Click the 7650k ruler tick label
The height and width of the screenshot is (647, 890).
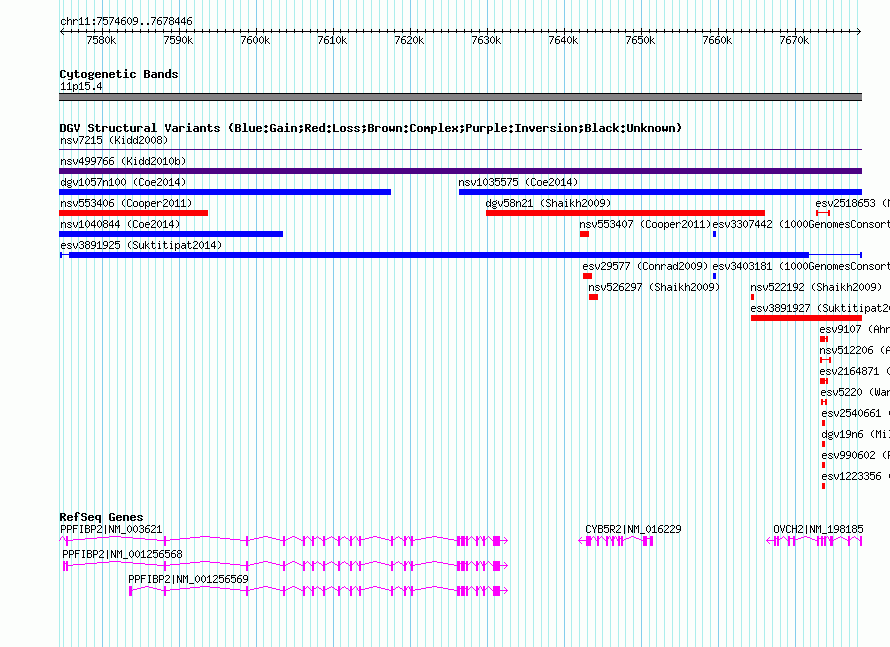pyautogui.click(x=640, y=40)
